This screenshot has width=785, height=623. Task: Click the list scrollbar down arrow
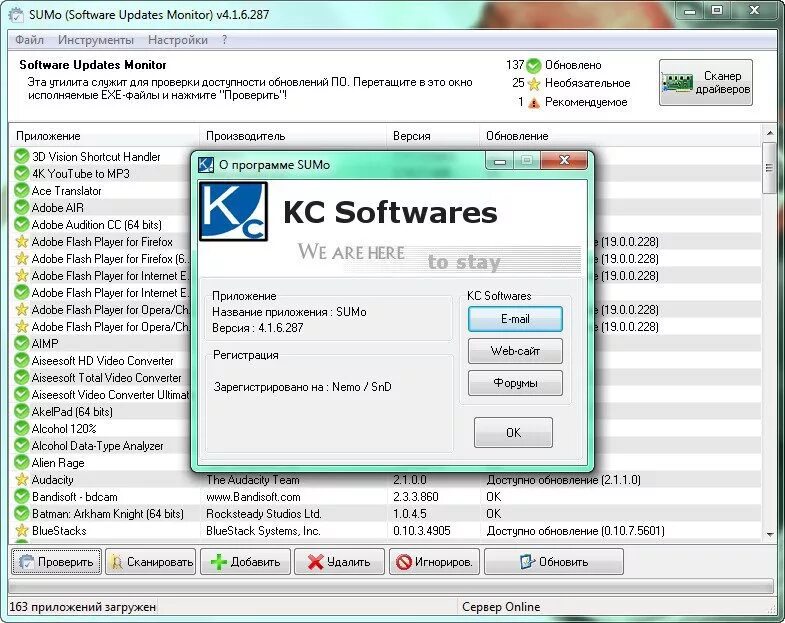(769, 534)
